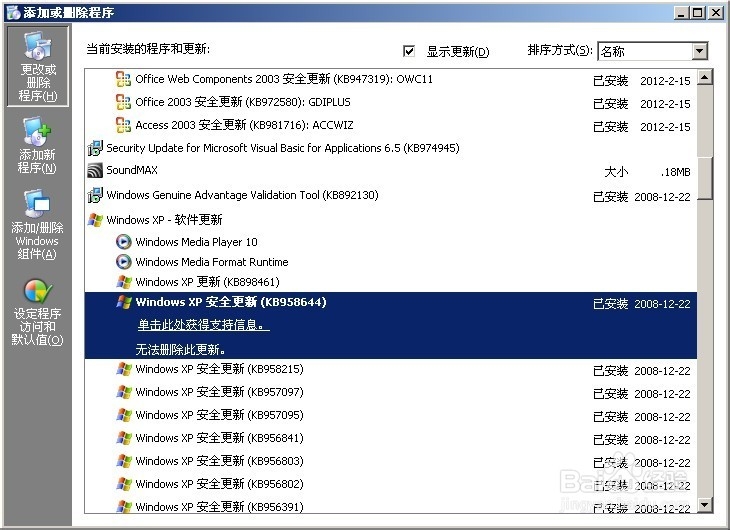Click icon of KB958215 security update
Viewport: 730px width, 530px height.
click(x=123, y=369)
